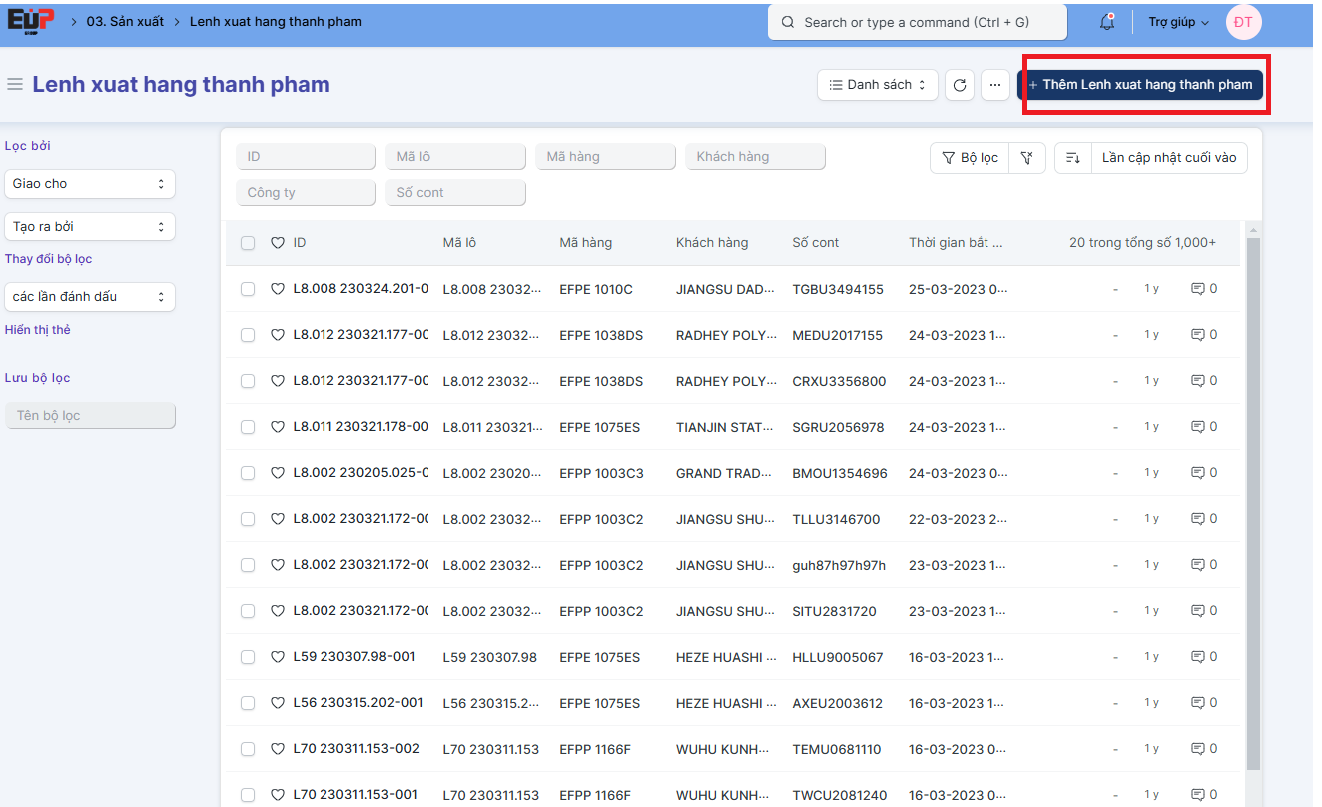1322x807 pixels.
Task: Toggle the sort direction icon
Action: coord(1072,158)
